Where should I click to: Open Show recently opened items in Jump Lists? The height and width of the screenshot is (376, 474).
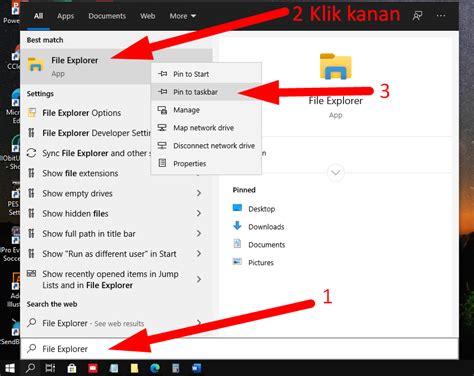pos(115,279)
